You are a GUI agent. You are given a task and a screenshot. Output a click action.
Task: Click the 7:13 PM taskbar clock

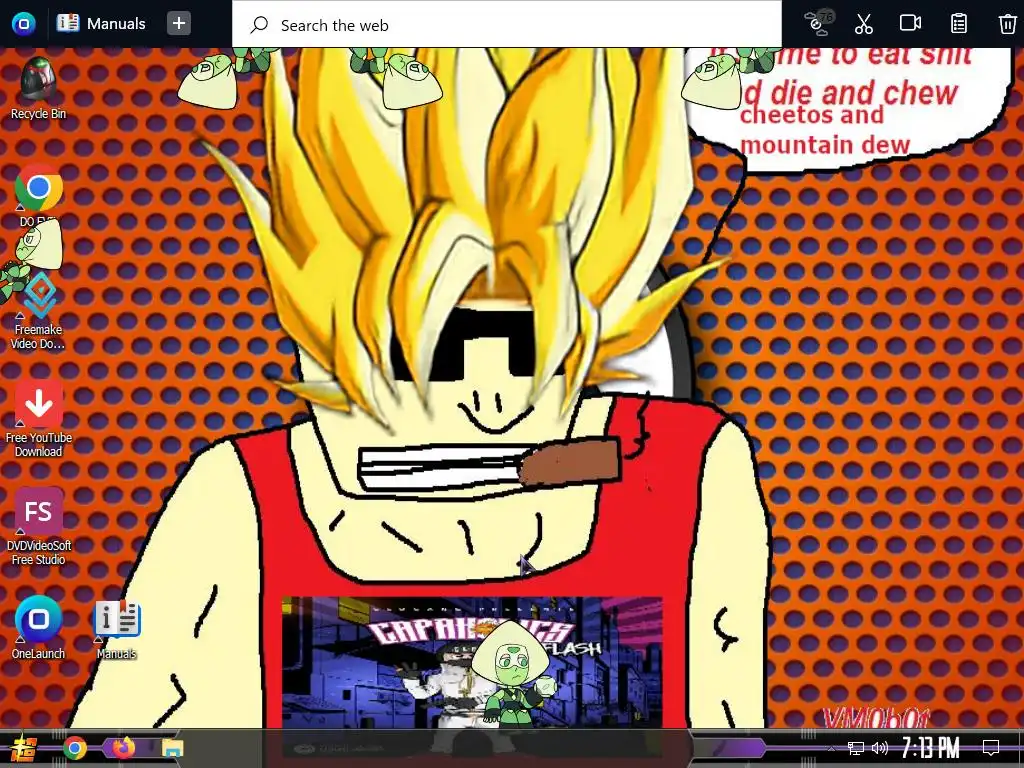click(931, 748)
